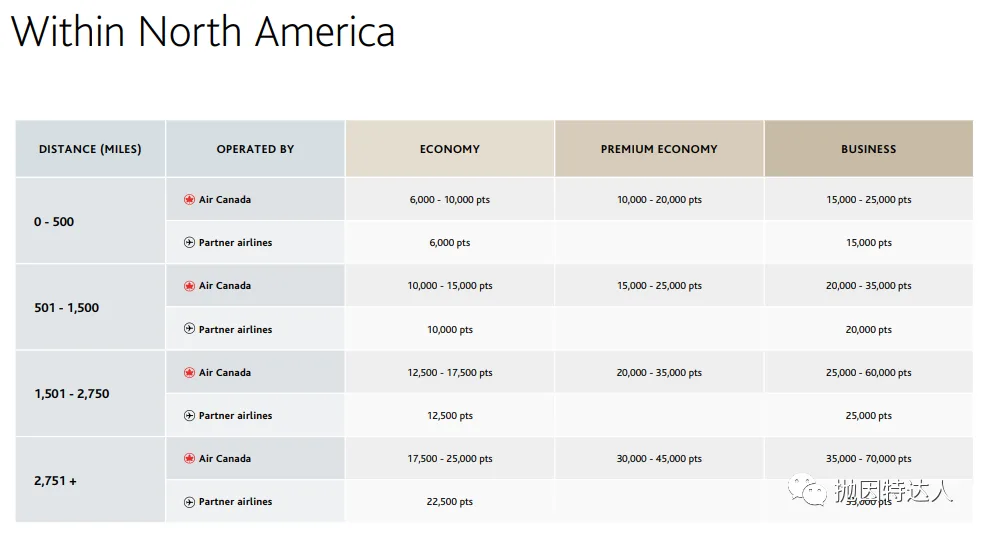985x534 pixels.
Task: Click Air Canada maple leaf icon in 0 - 500 row
Action: (189, 200)
